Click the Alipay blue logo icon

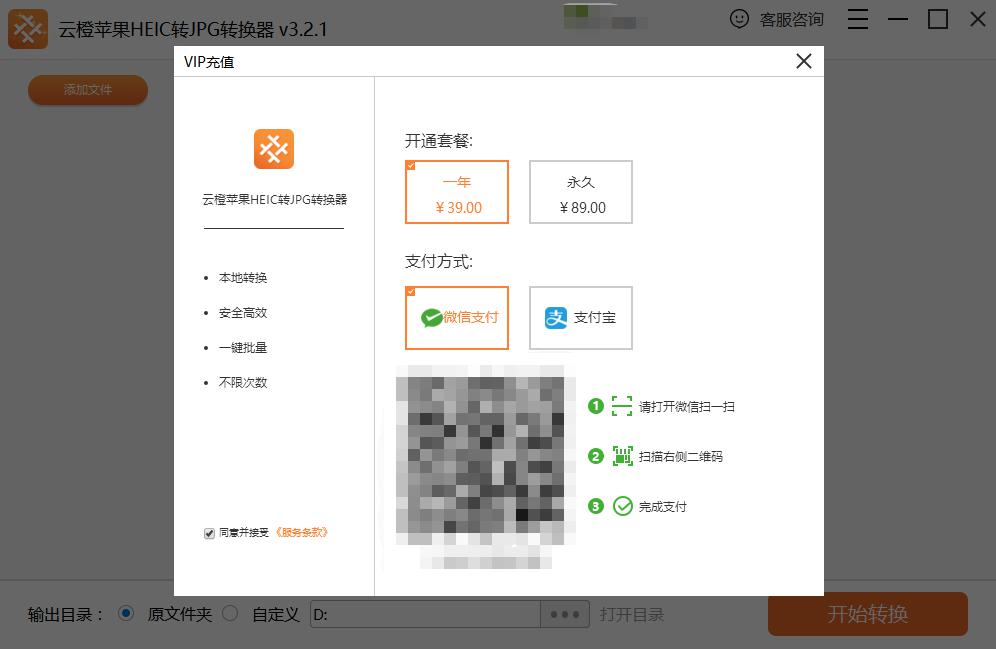click(556, 318)
